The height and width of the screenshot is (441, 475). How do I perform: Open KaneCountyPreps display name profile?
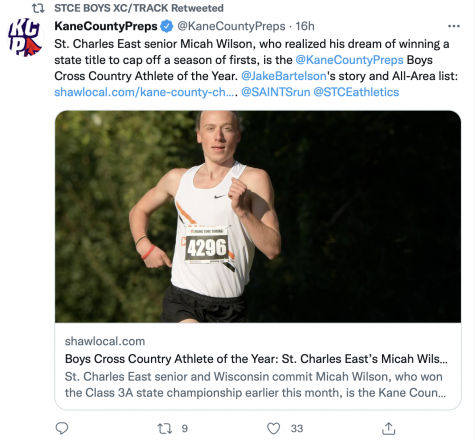pyautogui.click(x=106, y=26)
